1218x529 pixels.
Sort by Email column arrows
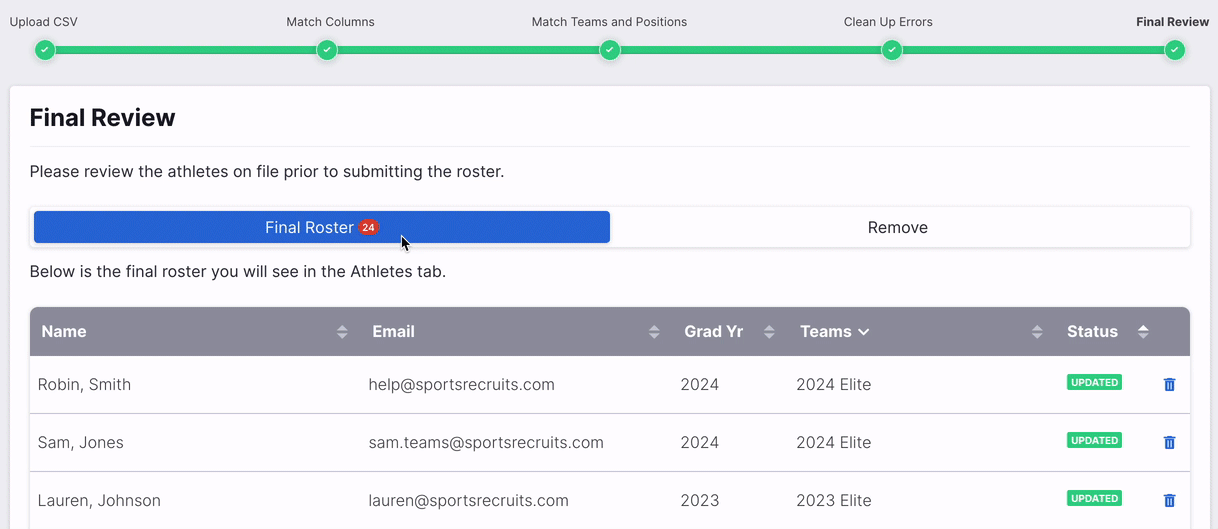tap(654, 332)
